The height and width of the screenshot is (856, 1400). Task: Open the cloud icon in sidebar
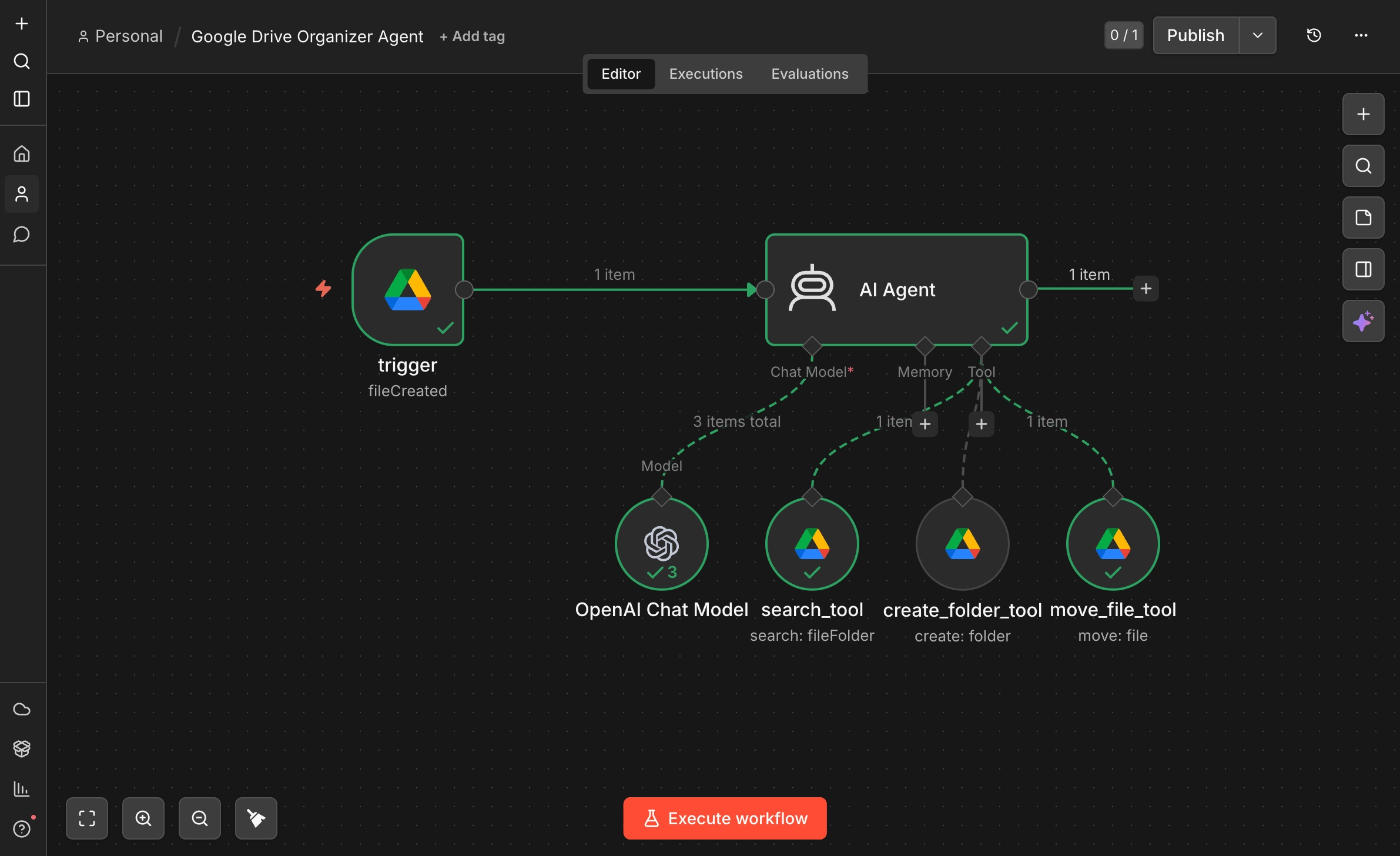(x=22, y=709)
